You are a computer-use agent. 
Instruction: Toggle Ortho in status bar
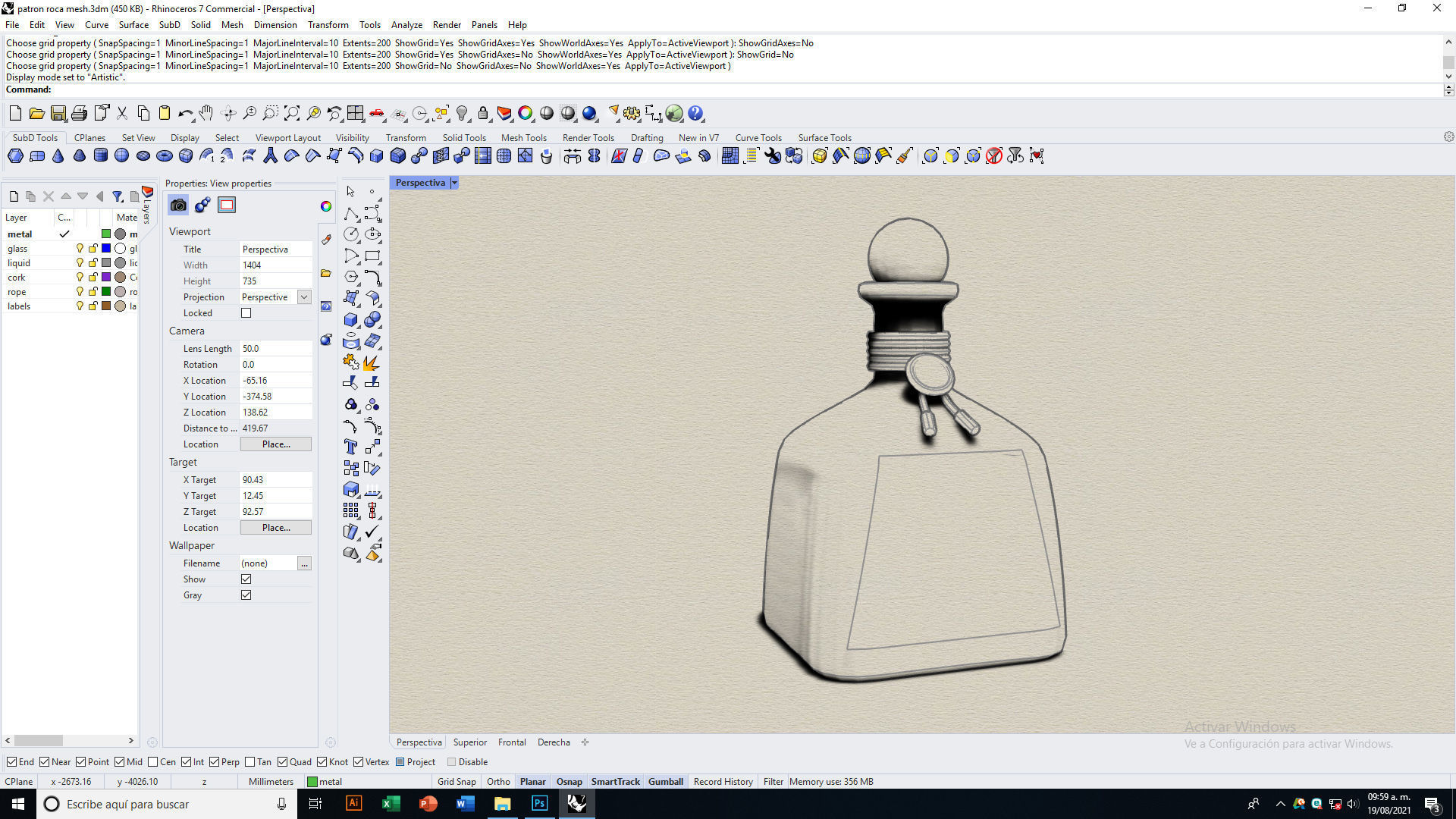coord(498,782)
